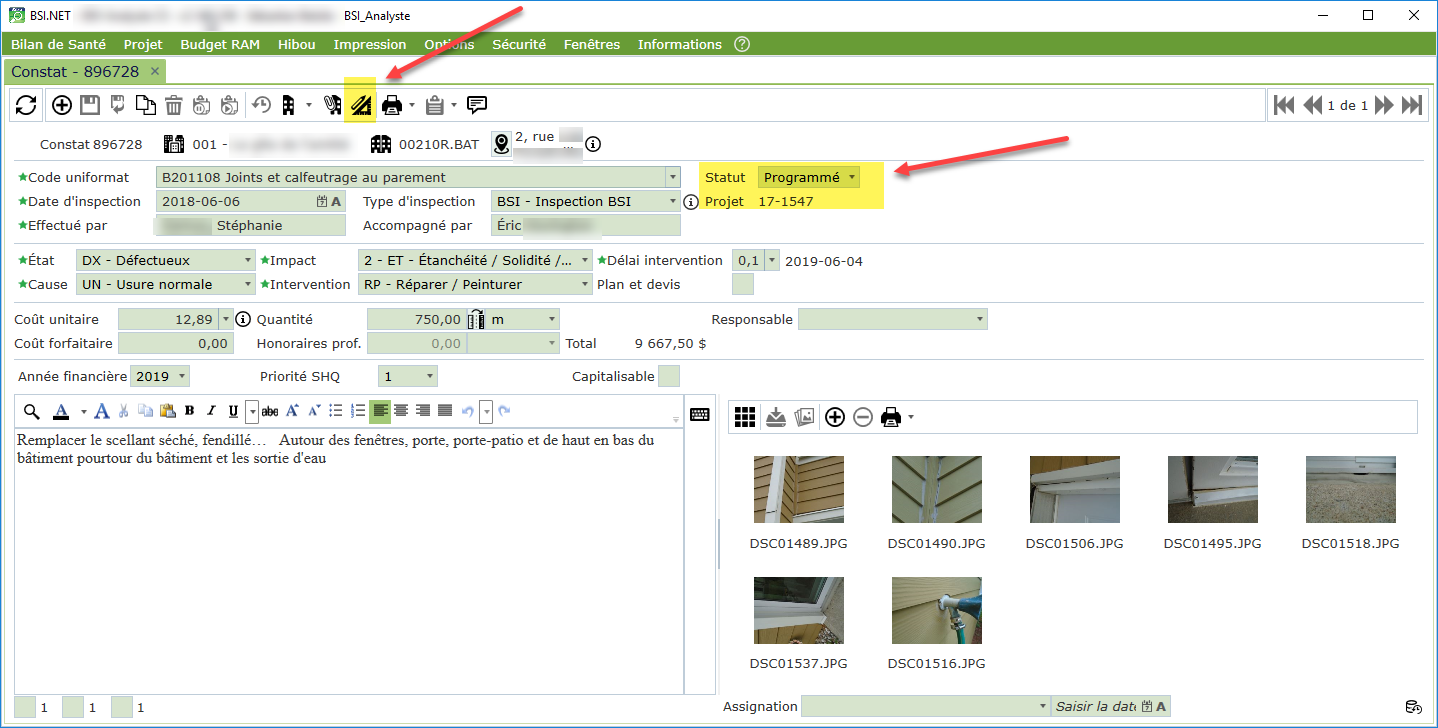Viewport: 1438px width, 728px height.
Task: Click the refresh icon in the toolbar
Action: (x=26, y=105)
